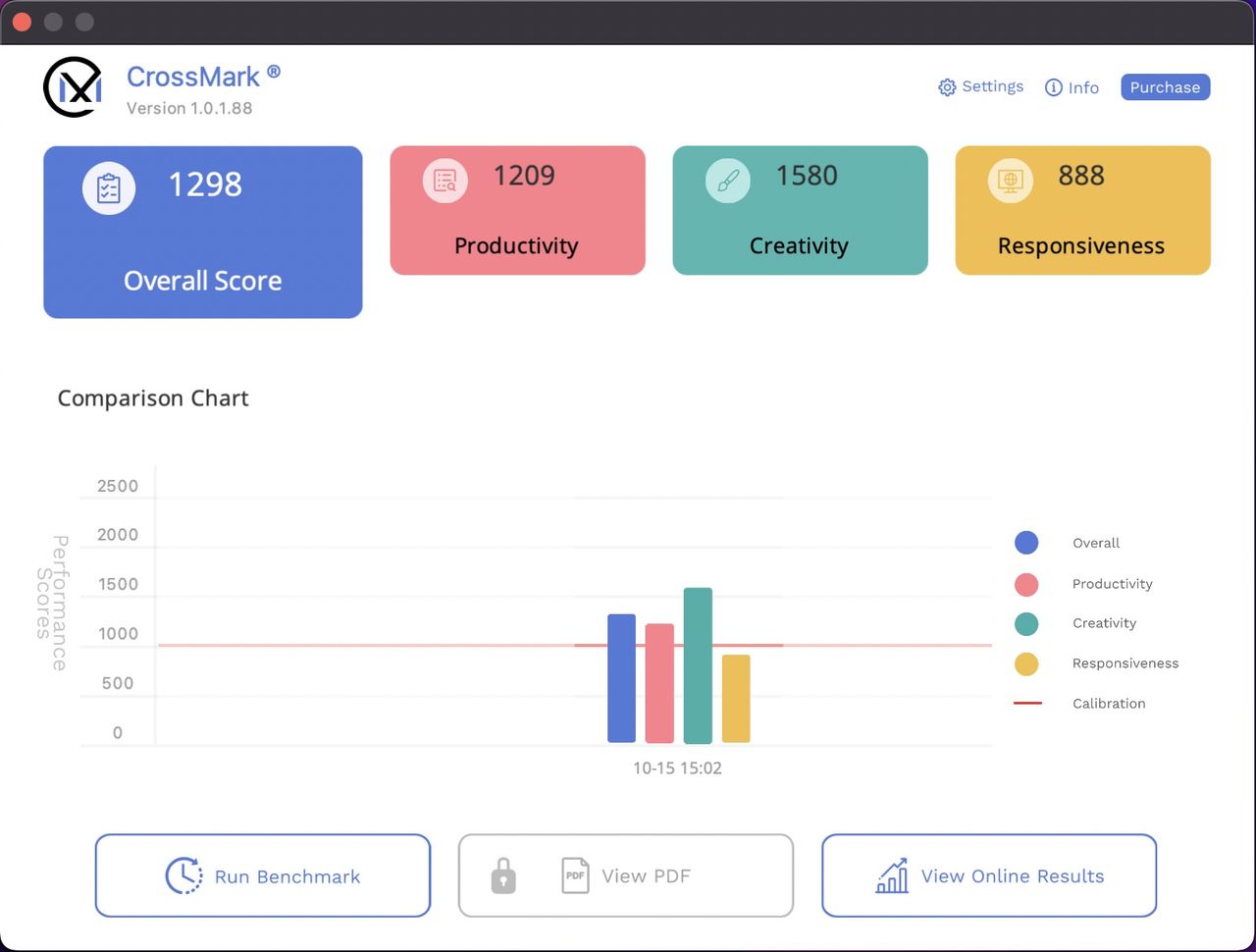Image resolution: width=1256 pixels, height=952 pixels.
Task: Toggle the Creativity legend dot
Action: (1026, 623)
